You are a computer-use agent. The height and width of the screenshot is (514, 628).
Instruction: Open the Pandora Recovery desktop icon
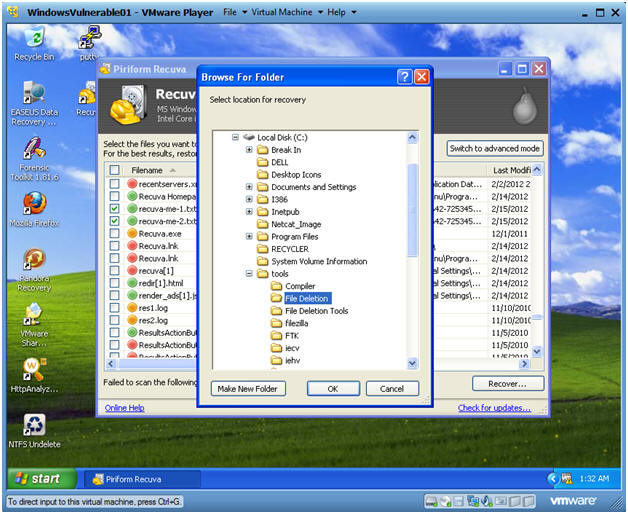point(34,269)
